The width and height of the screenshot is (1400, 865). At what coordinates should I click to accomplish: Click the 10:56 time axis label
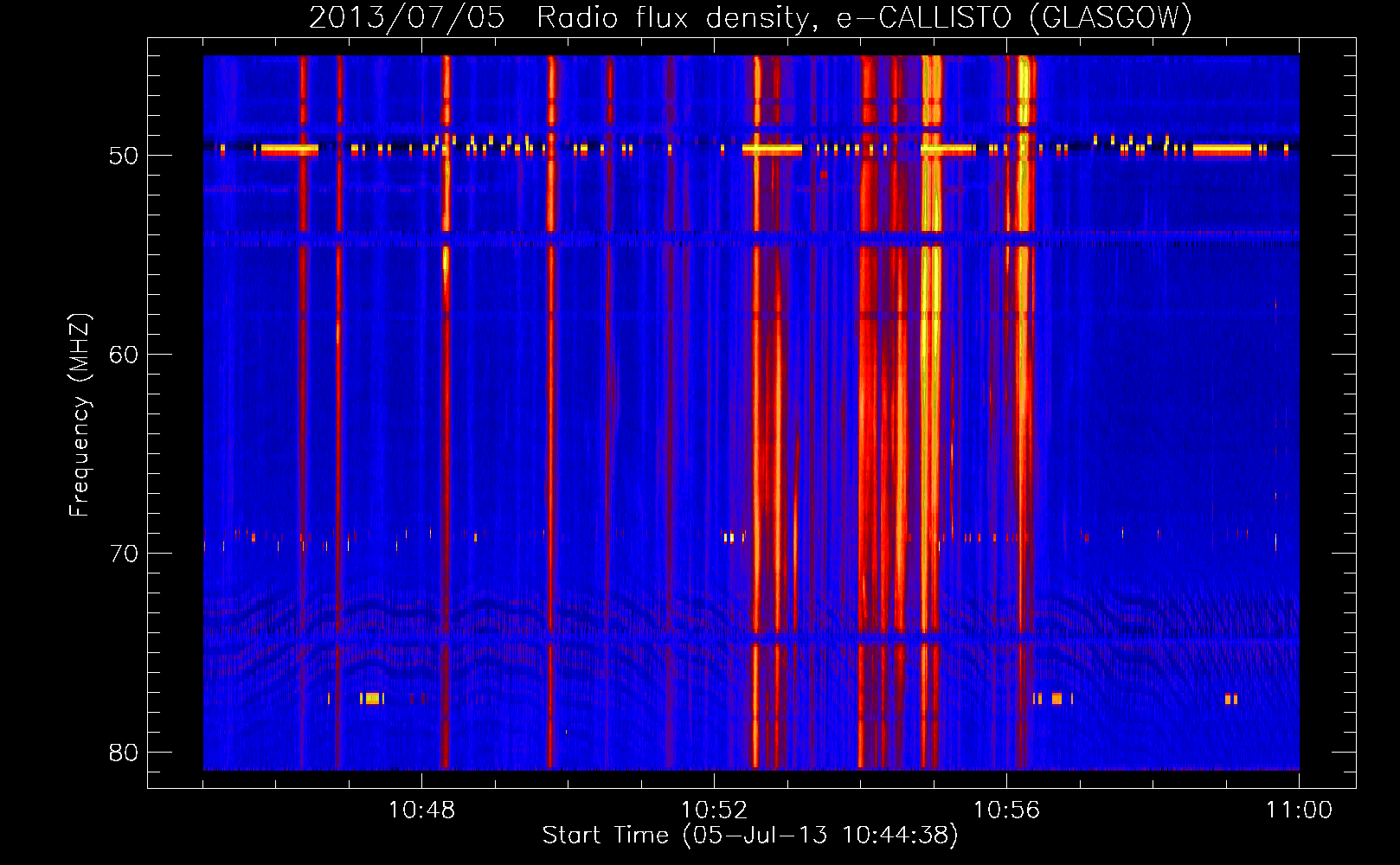pyautogui.click(x=1006, y=810)
